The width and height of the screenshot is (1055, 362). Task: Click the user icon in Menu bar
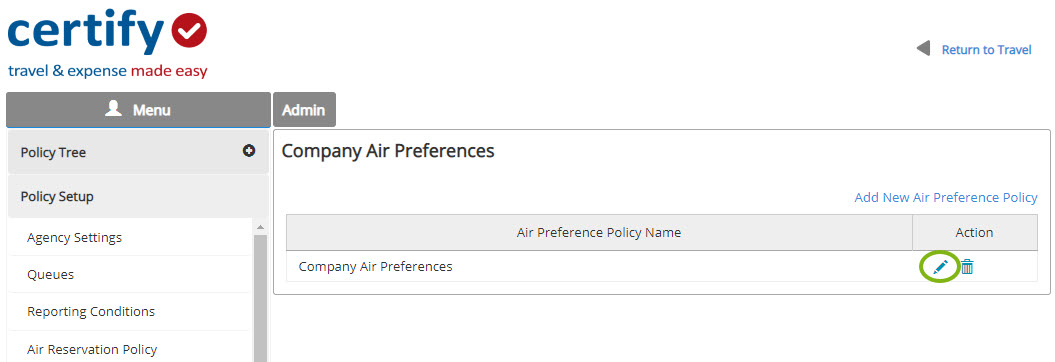[114, 108]
